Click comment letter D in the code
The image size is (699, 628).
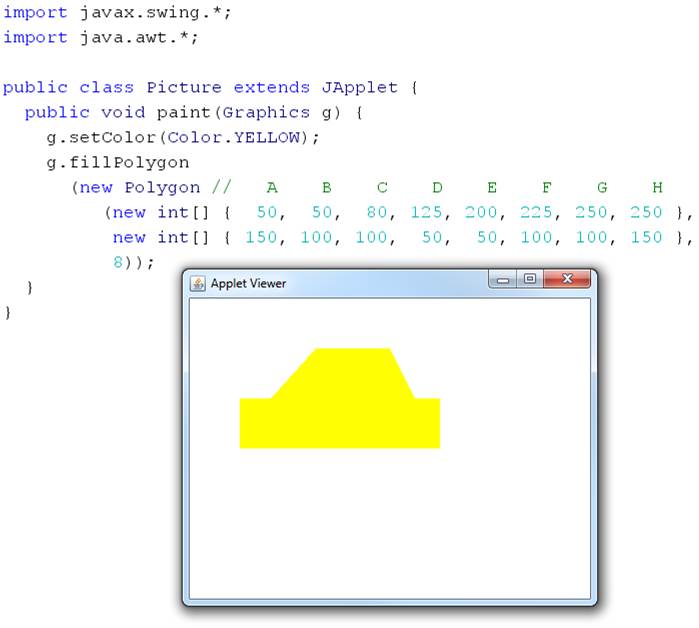pos(437,187)
